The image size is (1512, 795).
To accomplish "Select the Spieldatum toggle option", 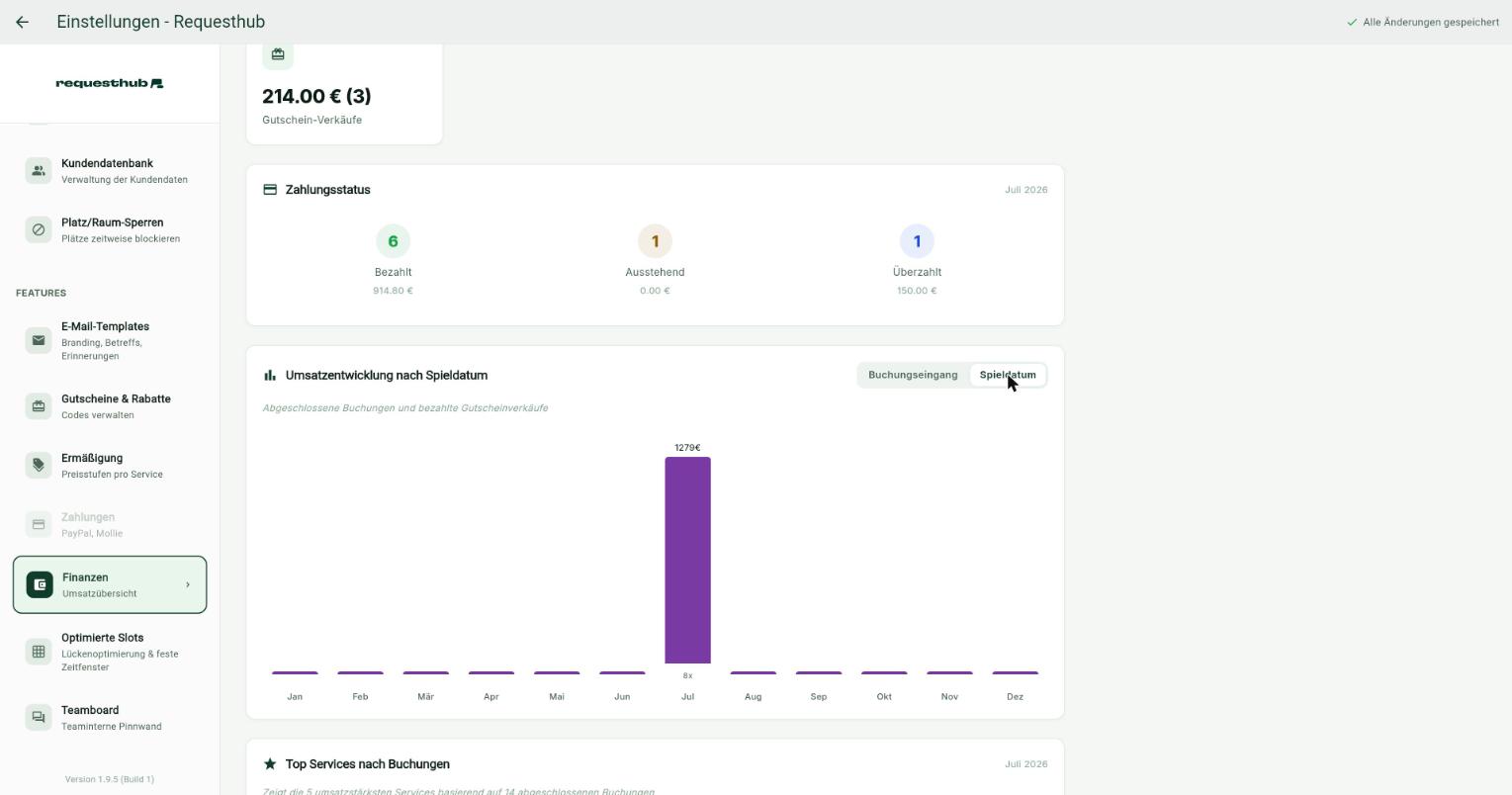I will [1008, 375].
